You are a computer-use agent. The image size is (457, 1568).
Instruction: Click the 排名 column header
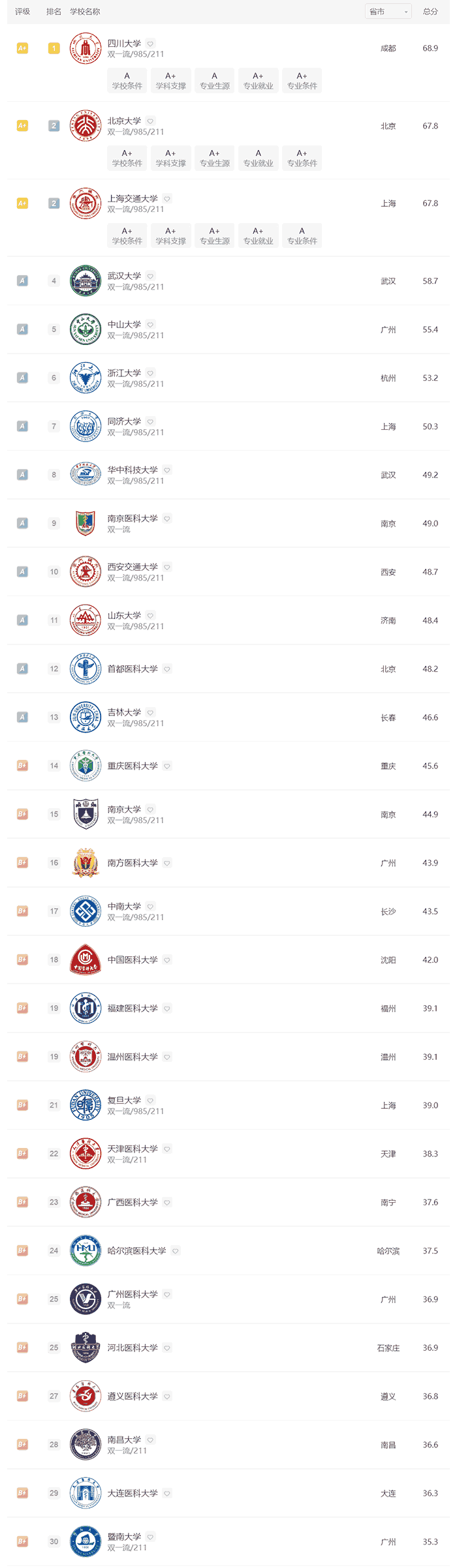[54, 12]
